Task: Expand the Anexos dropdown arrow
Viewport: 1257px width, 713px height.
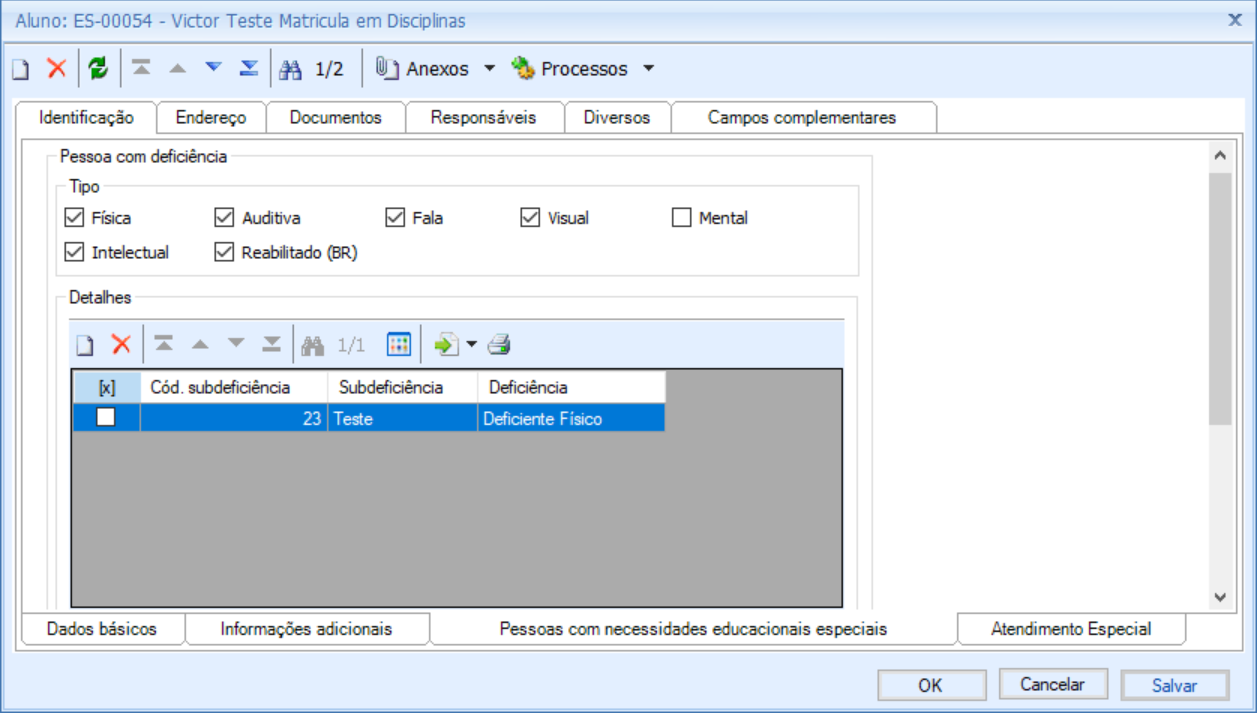Action: click(489, 69)
